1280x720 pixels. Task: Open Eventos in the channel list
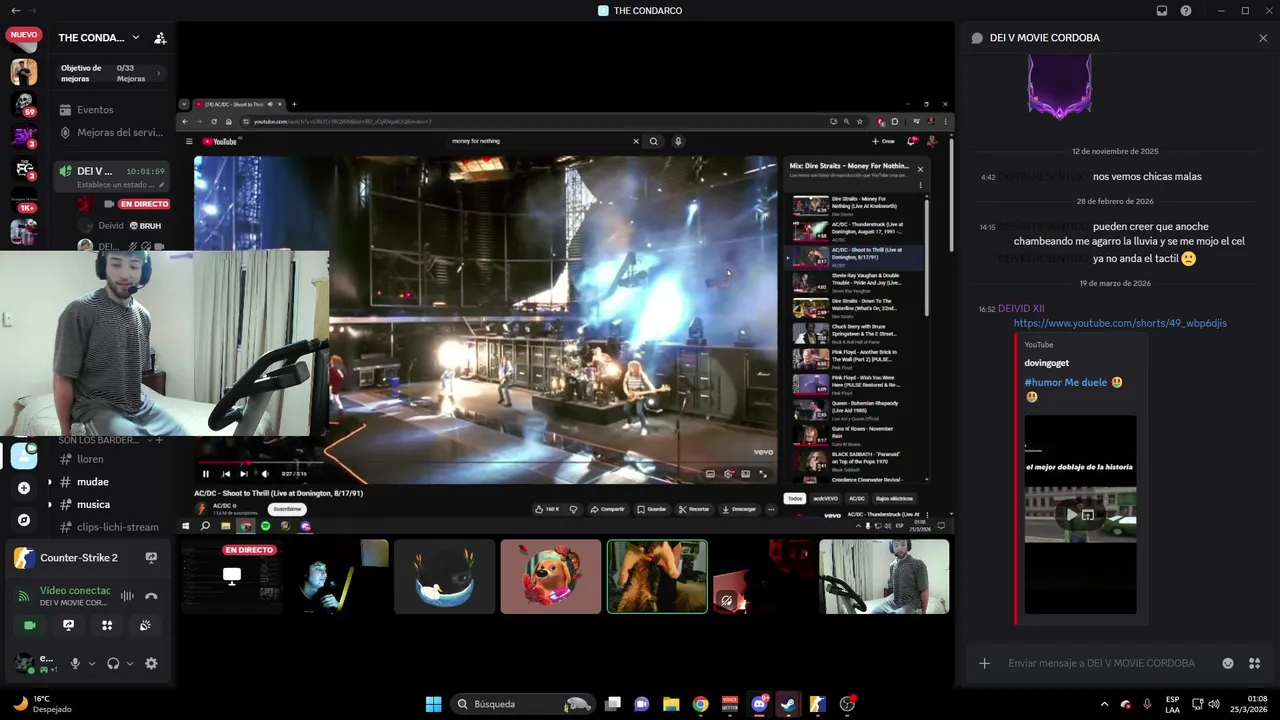coord(95,110)
